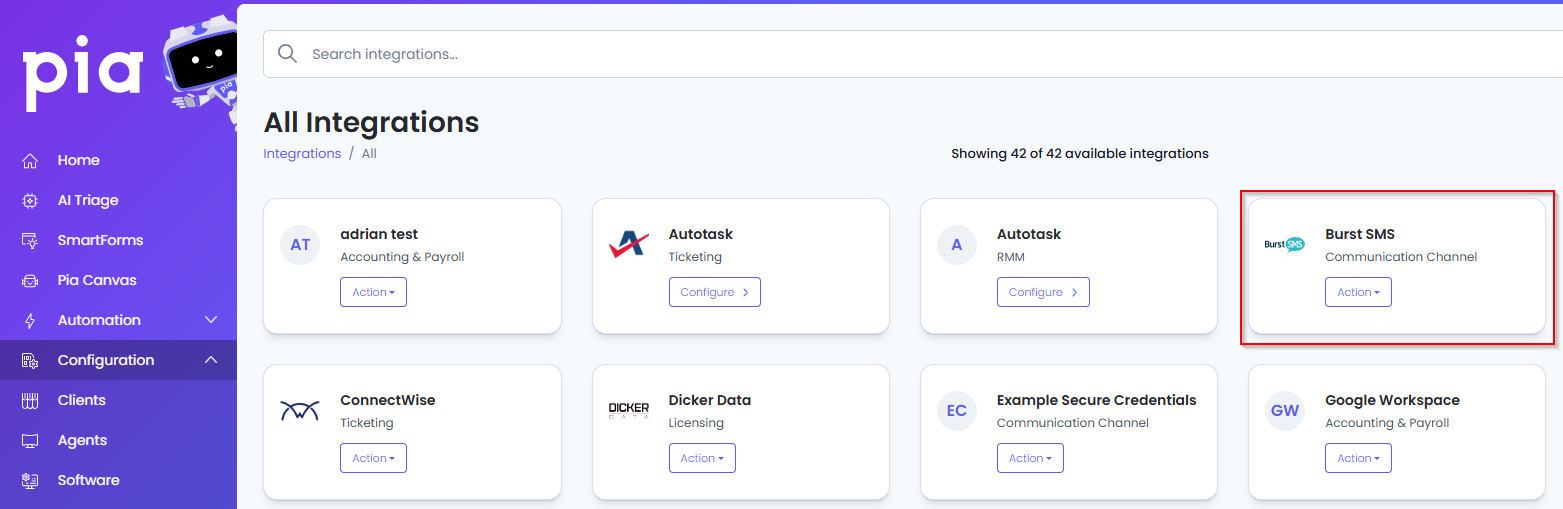Screen dimensions: 1563x509
Task: Open the Pia Canvas menu item
Action: point(118,280)
